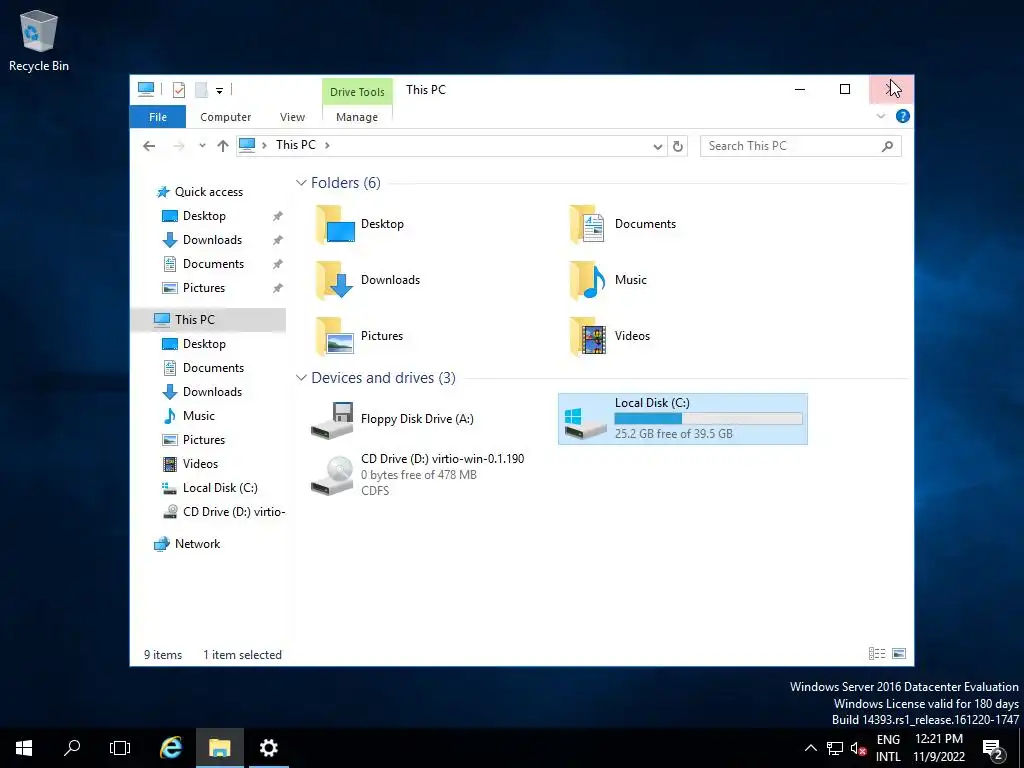This screenshot has width=1024, height=768.
Task: Open the Computer ribbon tab
Action: pos(225,117)
